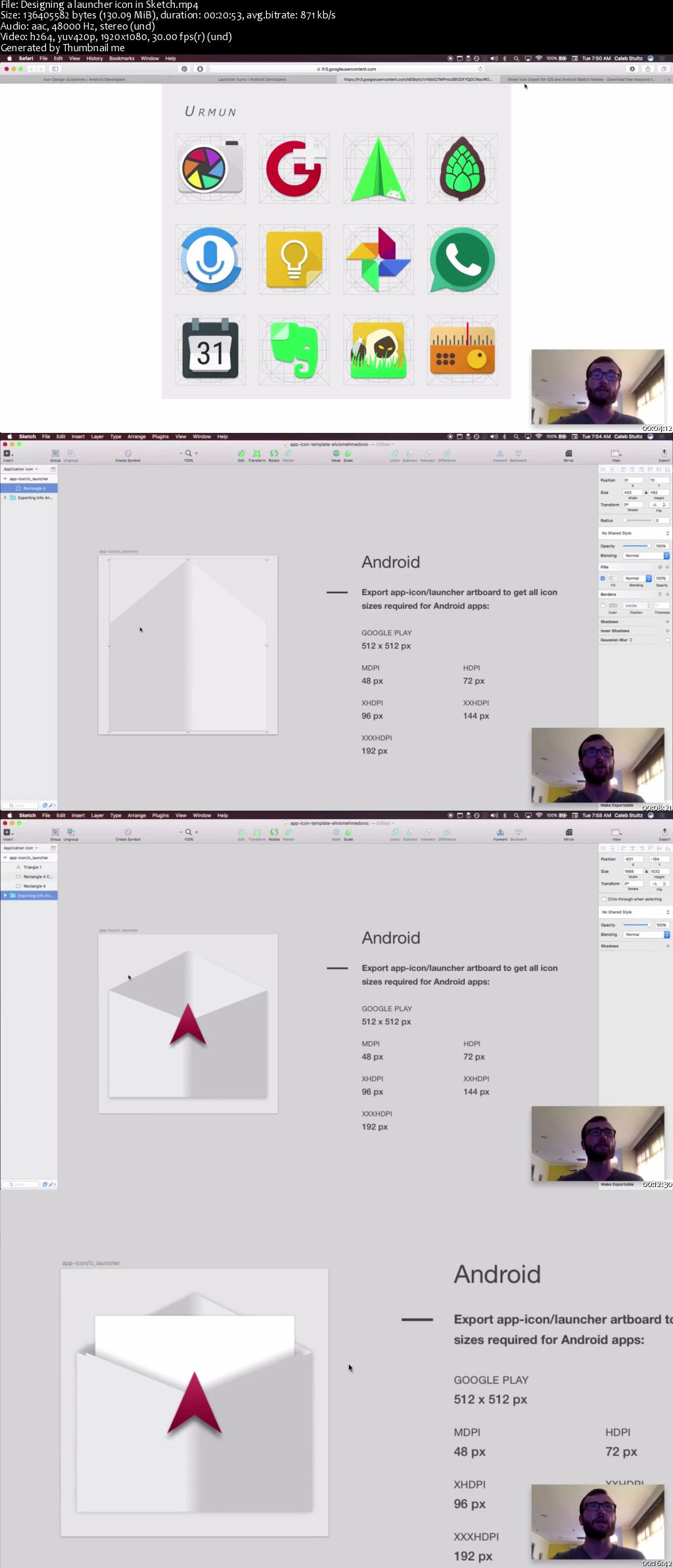The width and height of the screenshot is (673, 1568).
Task: Click the Export icon in the 7:54 AM Sketch toolbar
Action: pyautogui.click(x=664, y=455)
